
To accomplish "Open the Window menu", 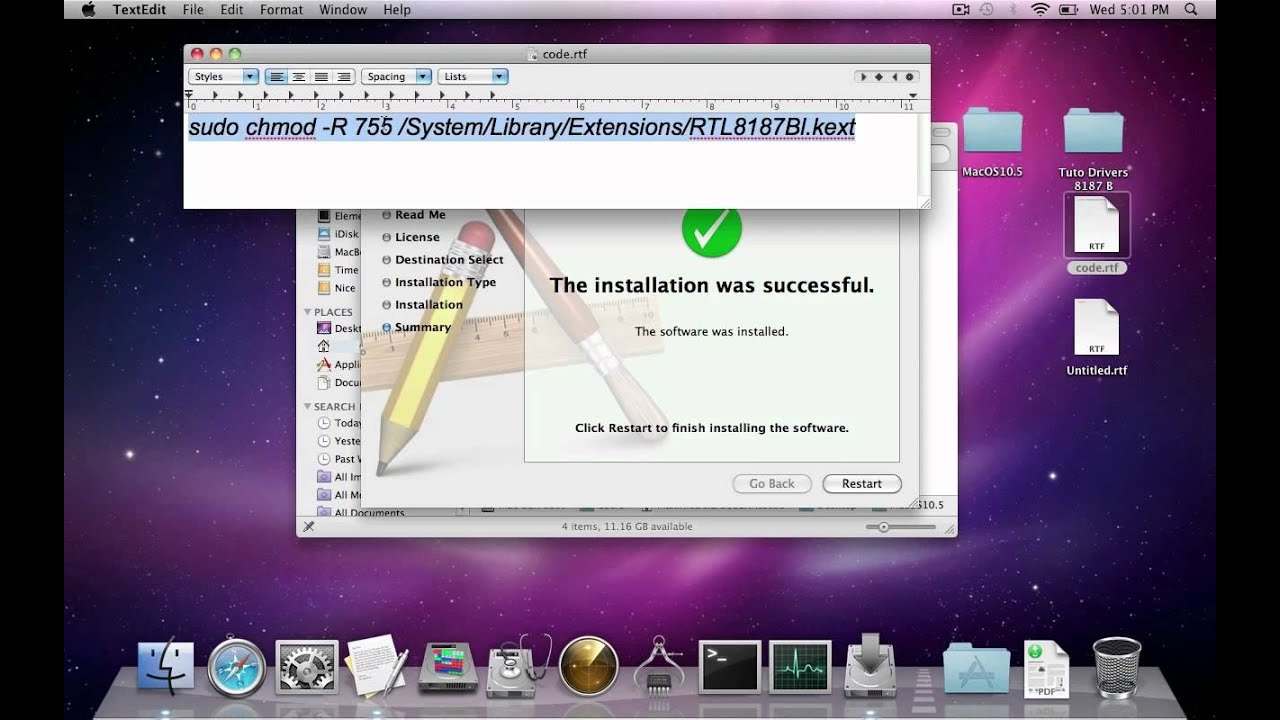I will (343, 9).
